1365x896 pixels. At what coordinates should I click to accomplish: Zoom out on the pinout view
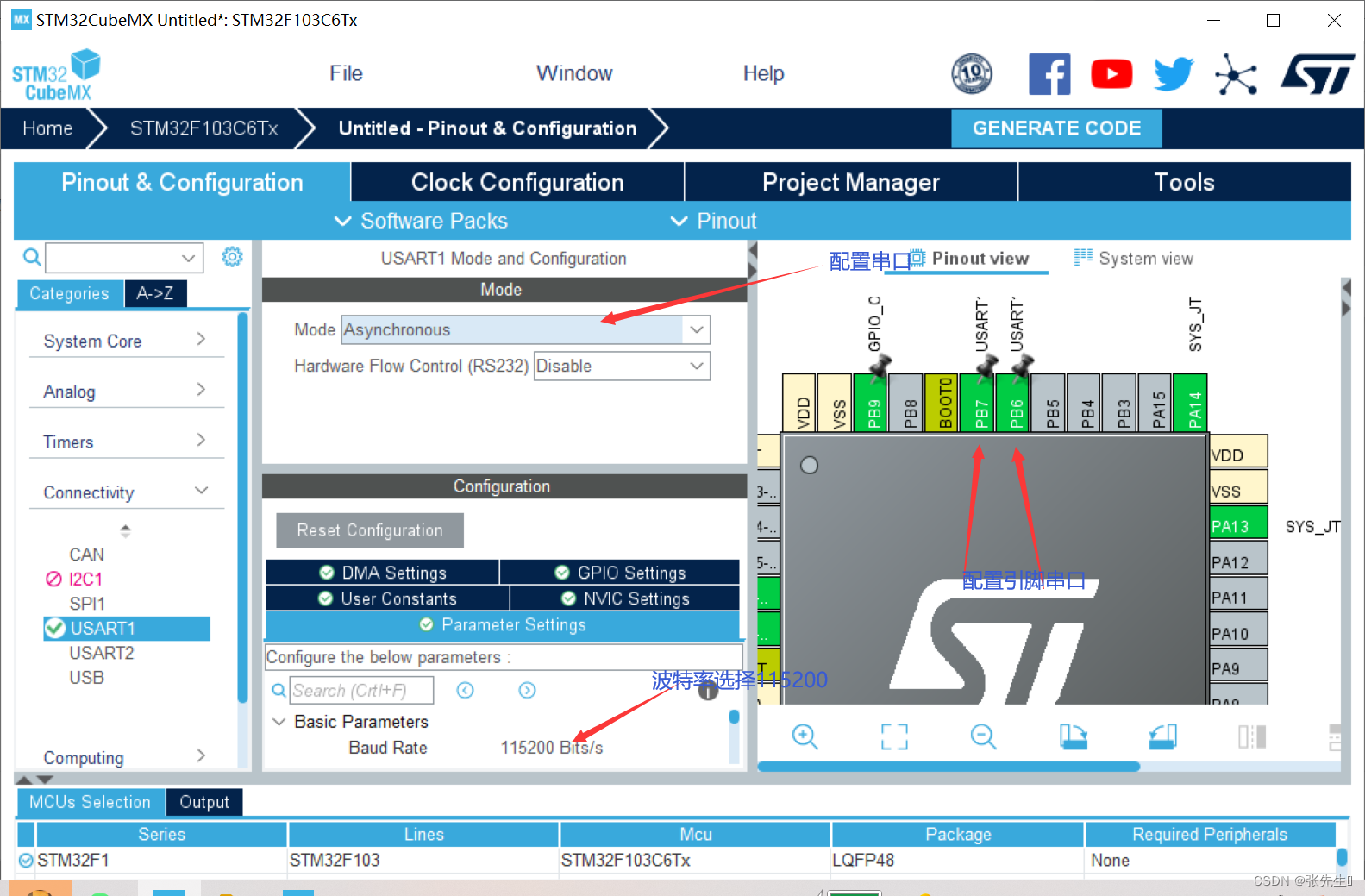point(983,736)
